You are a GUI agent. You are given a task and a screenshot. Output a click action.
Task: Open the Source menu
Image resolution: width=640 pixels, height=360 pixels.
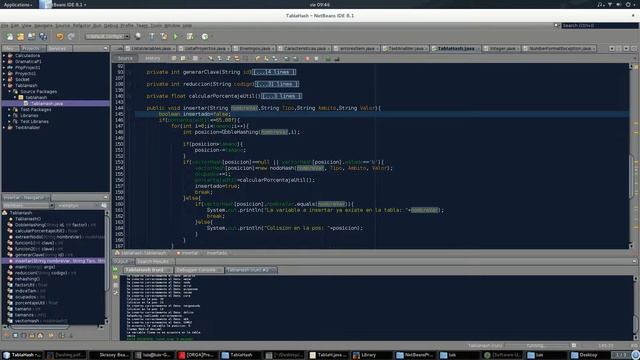62,25
